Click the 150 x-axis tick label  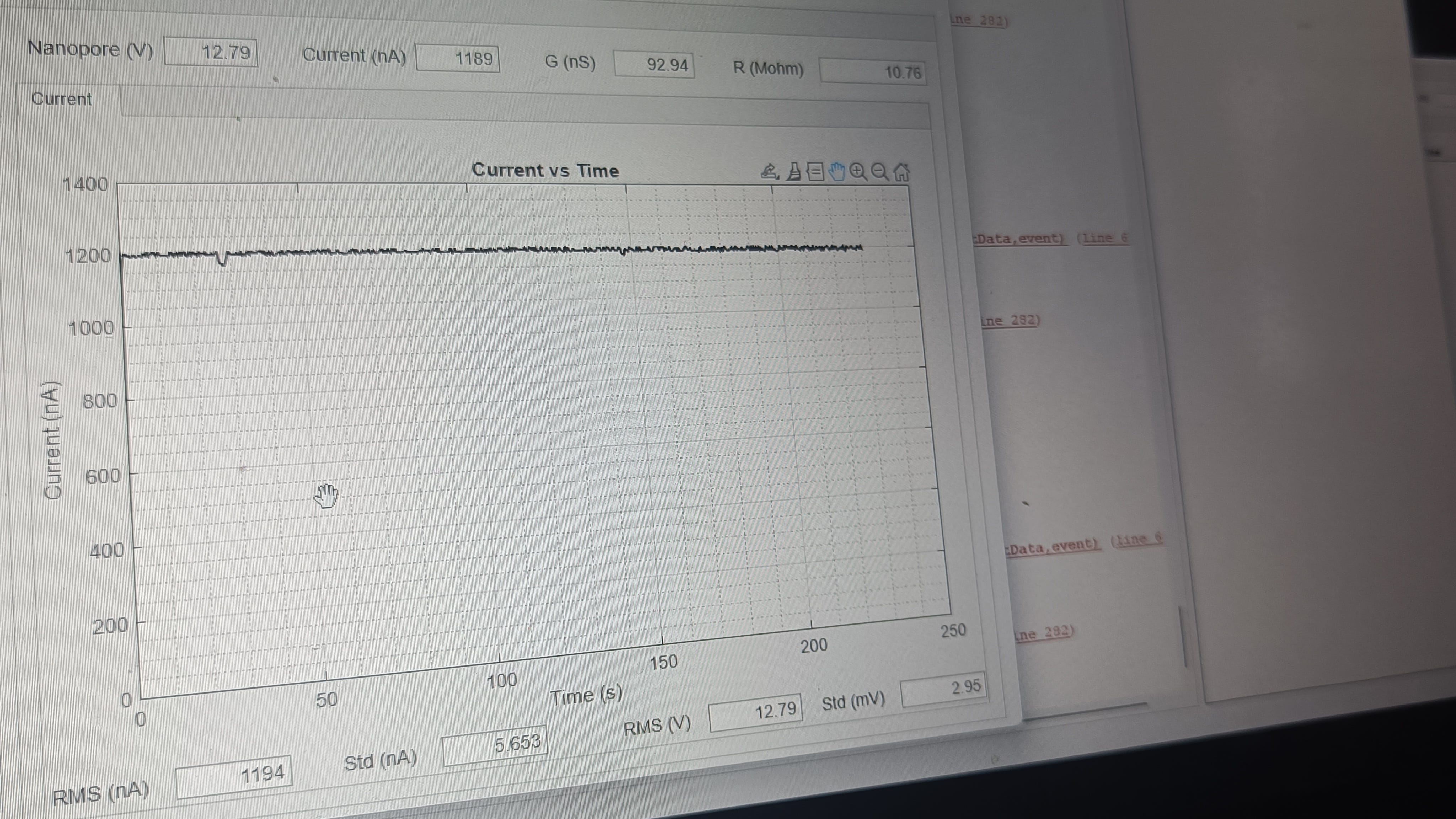[x=663, y=662]
